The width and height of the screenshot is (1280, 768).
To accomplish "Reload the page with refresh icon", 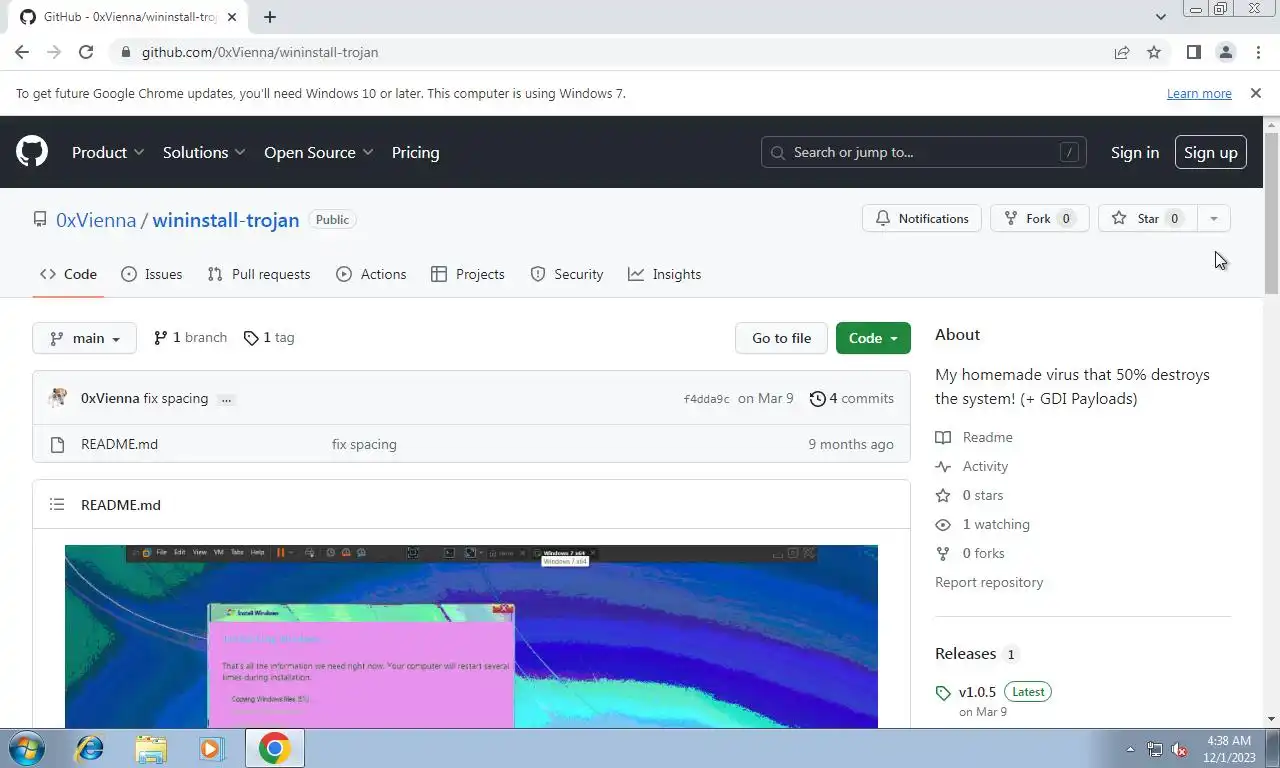I will click(86, 52).
